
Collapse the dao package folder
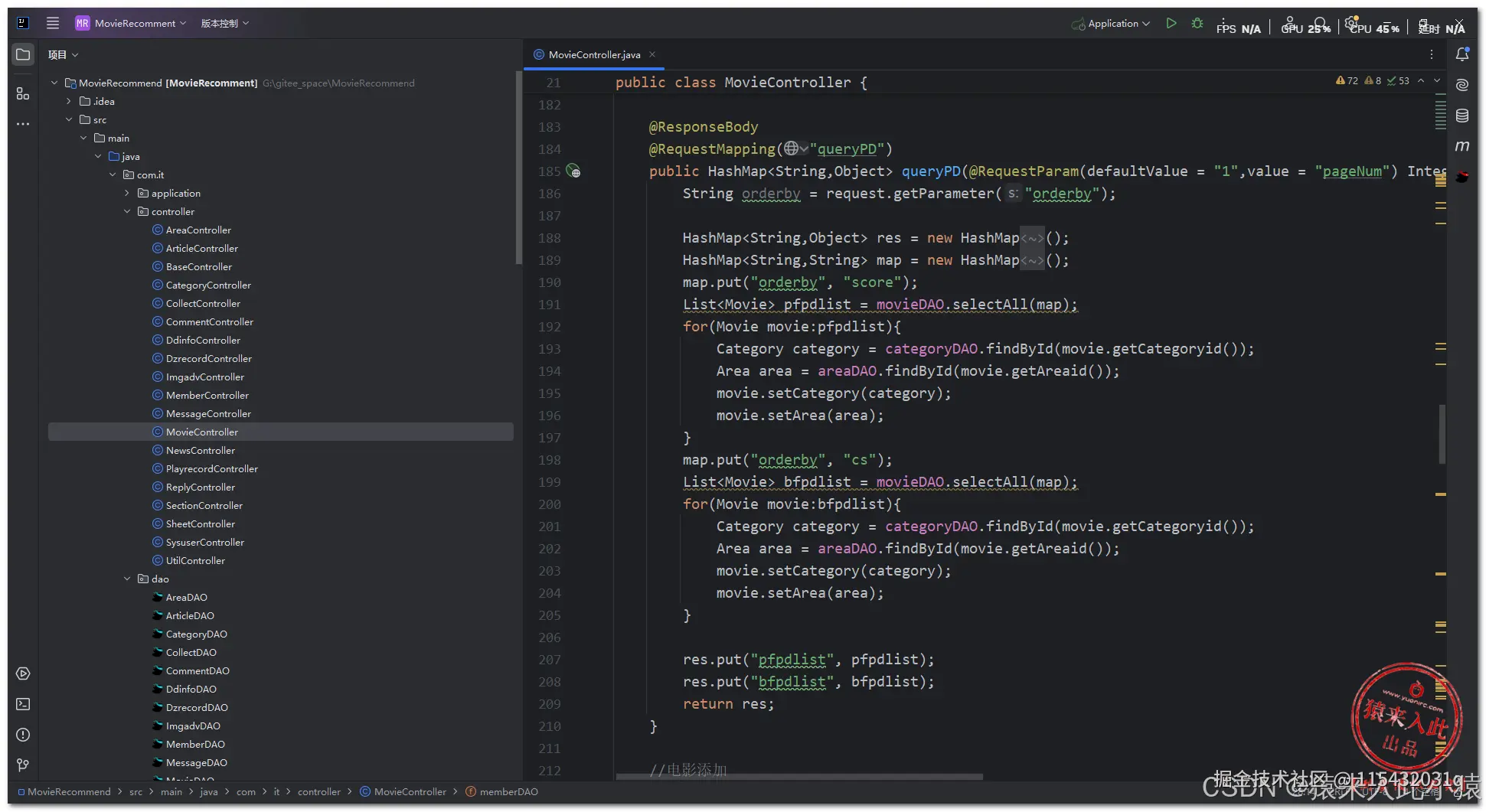127,579
